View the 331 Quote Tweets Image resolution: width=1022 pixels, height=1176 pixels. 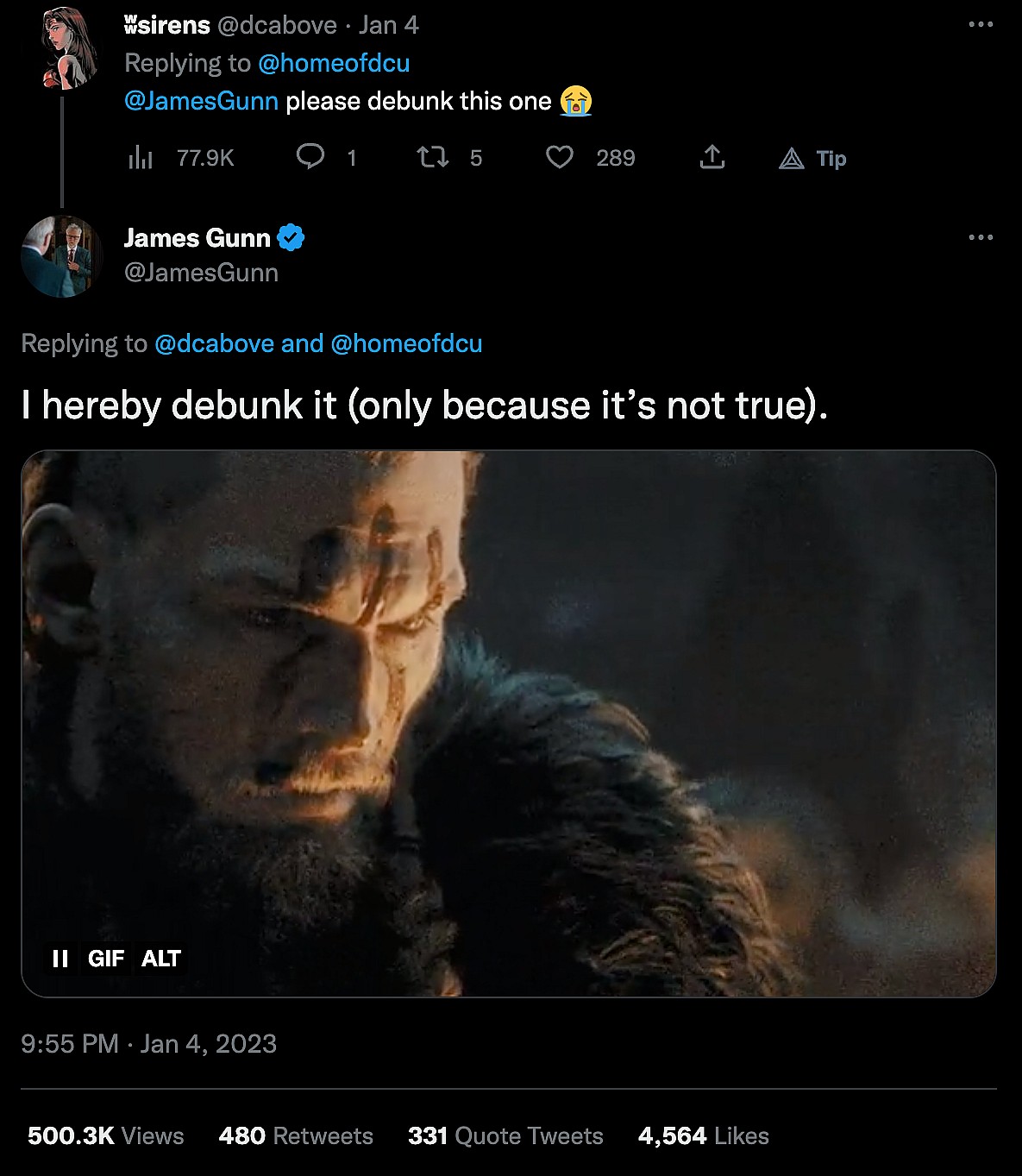point(505,1135)
